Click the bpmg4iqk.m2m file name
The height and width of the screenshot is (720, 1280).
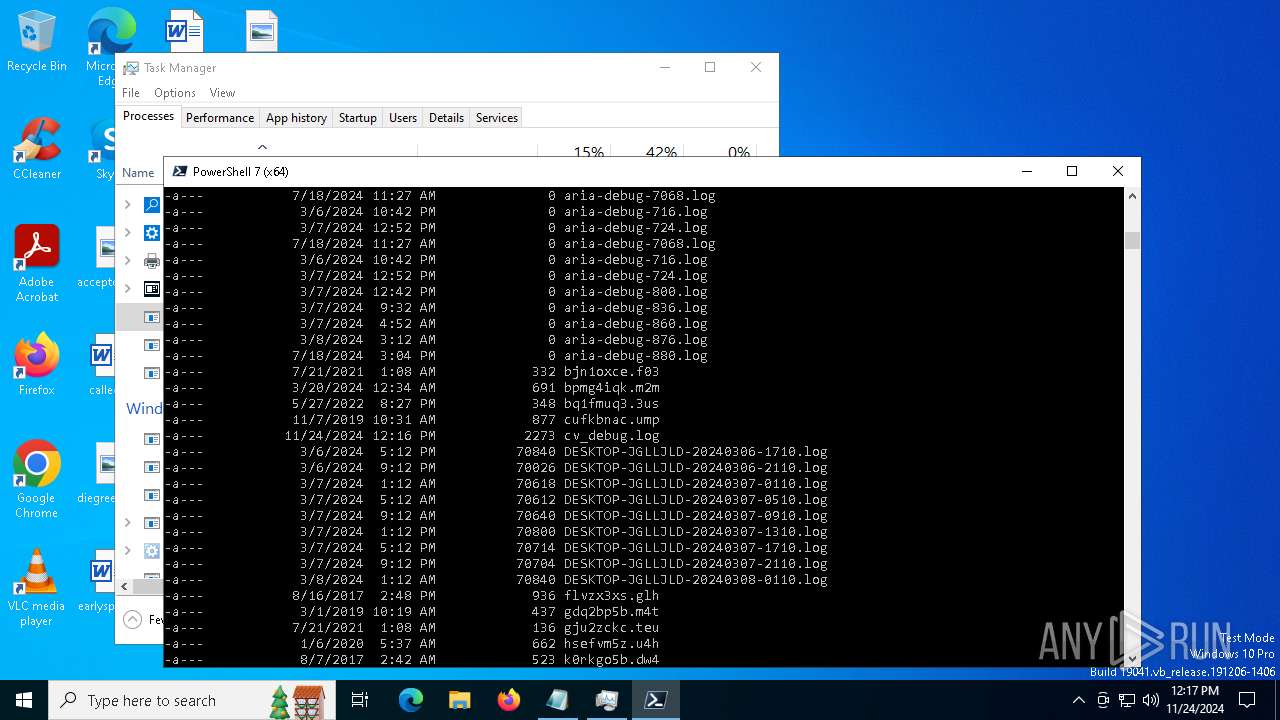point(612,388)
